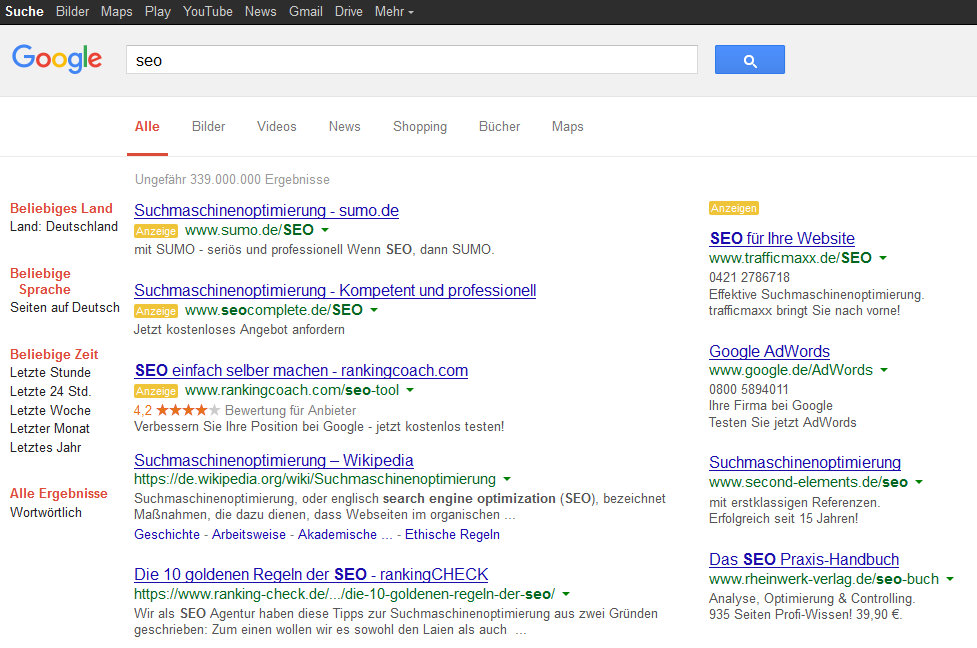This screenshot has height=648, width=977.
Task: Open Das SEO Praxis-Handbuch ad link
Action: 804,560
